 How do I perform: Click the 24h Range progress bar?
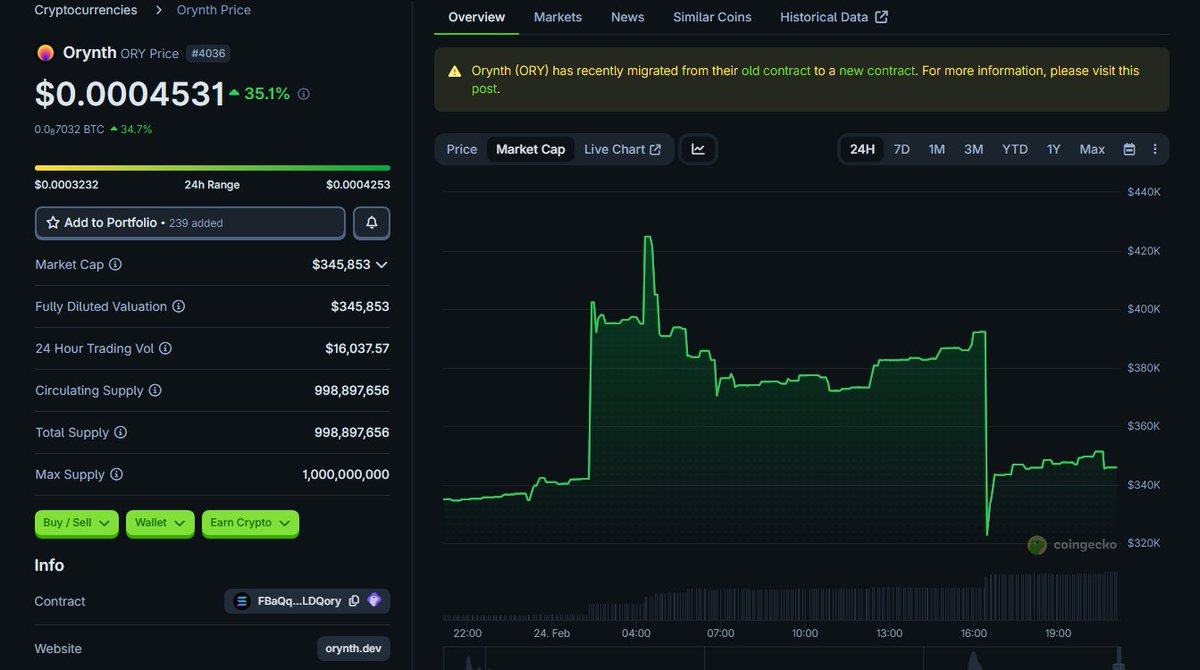pos(212,168)
